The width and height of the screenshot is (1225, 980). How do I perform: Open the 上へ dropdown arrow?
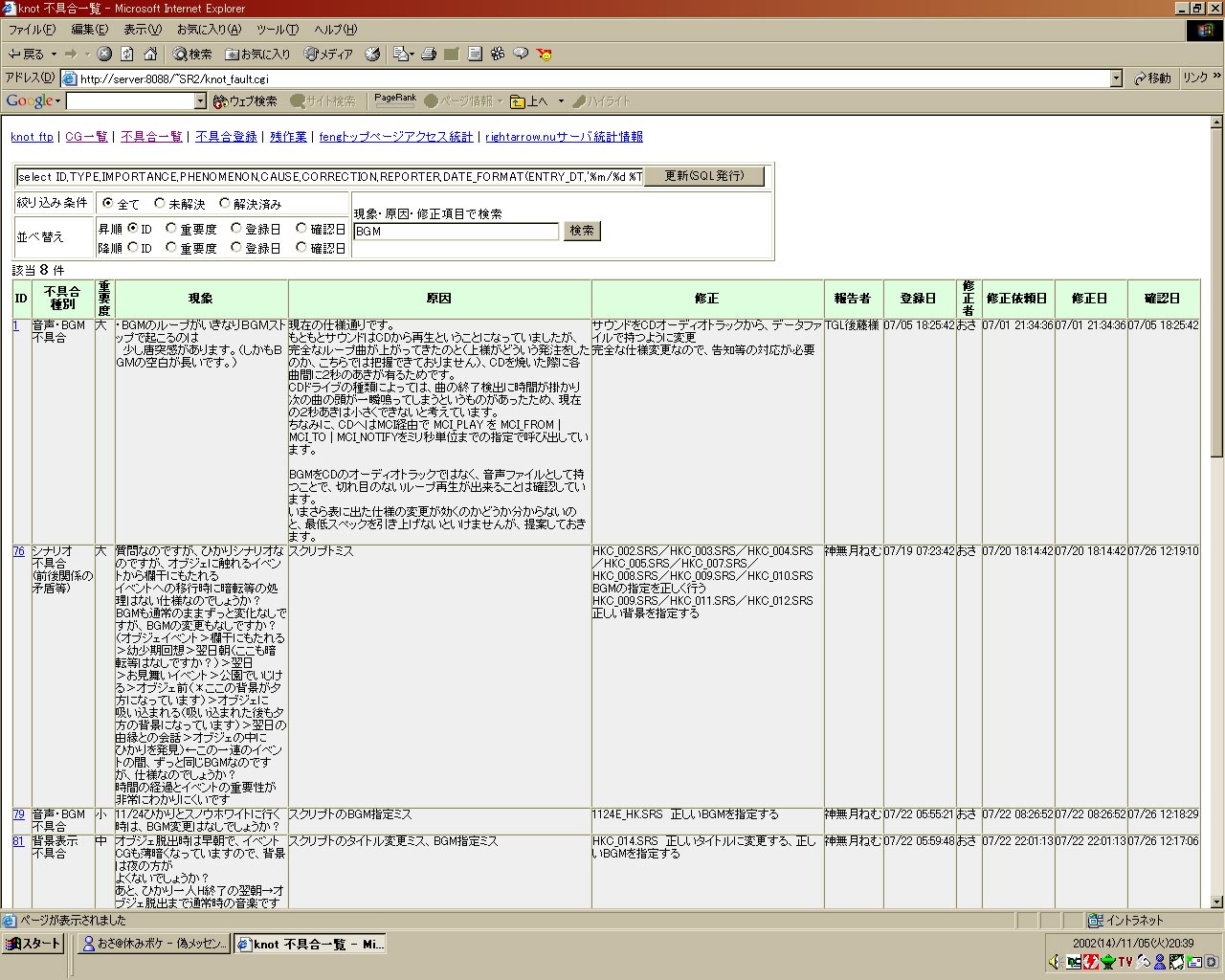coord(561,100)
